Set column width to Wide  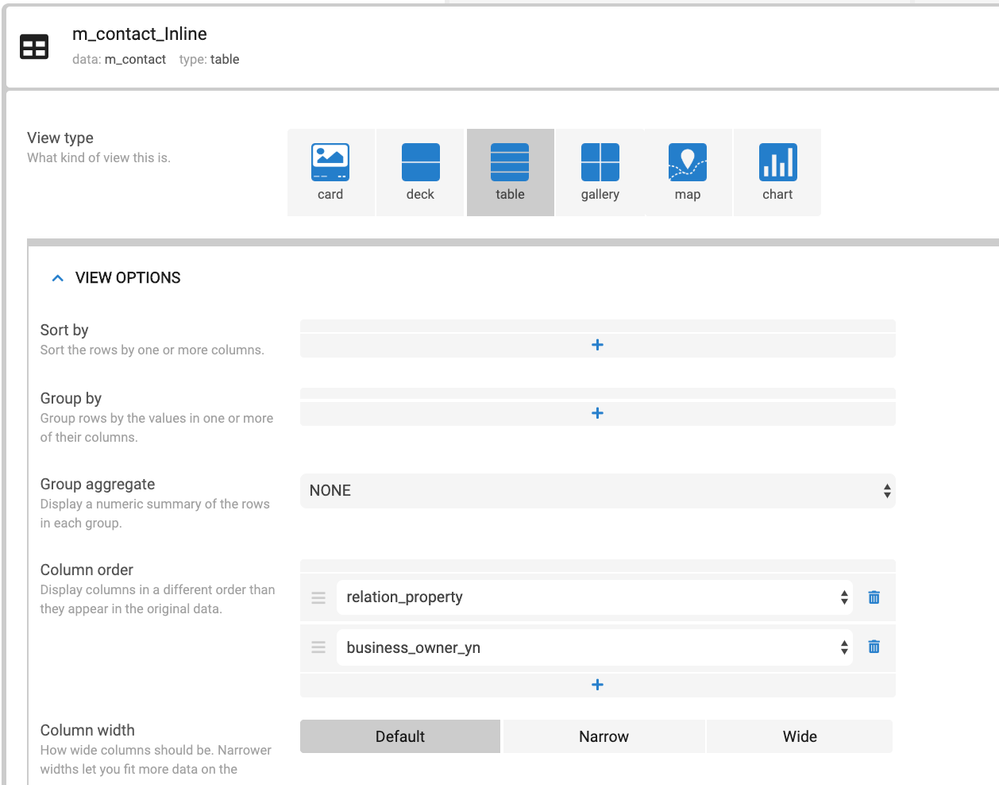(x=800, y=737)
